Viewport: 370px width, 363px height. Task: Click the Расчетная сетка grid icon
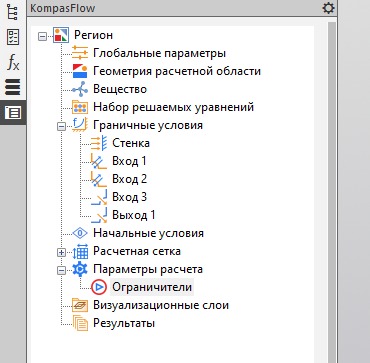(x=80, y=251)
